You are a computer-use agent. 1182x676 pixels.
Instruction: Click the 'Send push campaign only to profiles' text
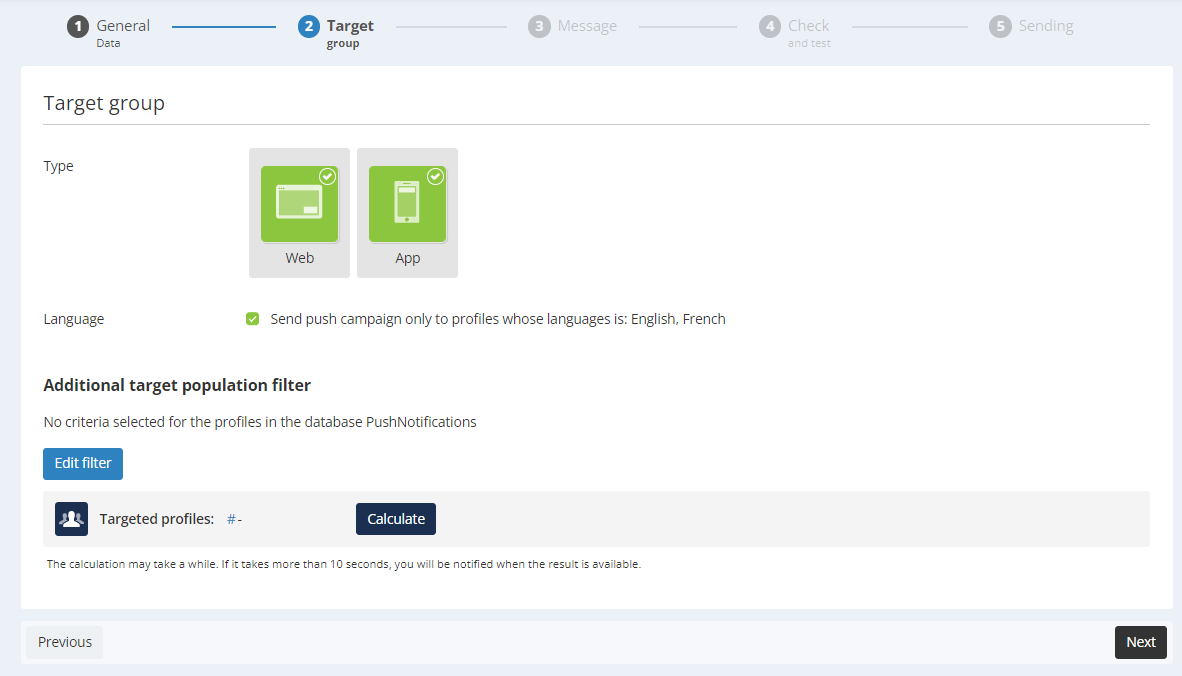coord(498,319)
